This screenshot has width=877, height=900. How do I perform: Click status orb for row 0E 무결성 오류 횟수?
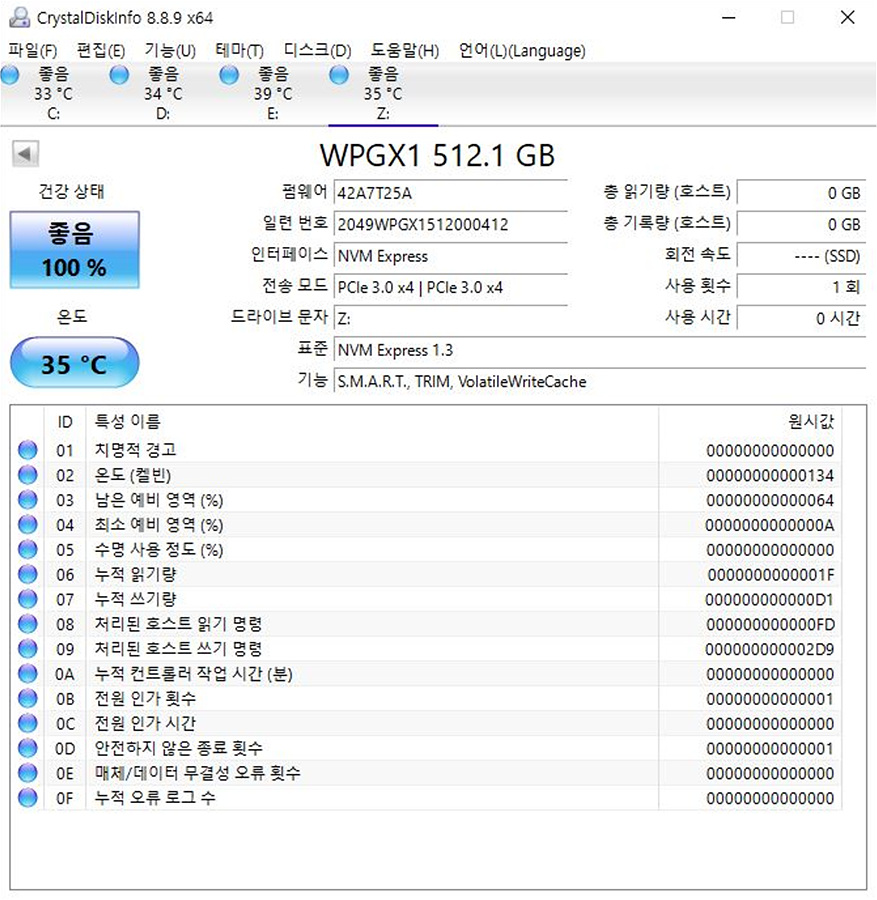28,773
